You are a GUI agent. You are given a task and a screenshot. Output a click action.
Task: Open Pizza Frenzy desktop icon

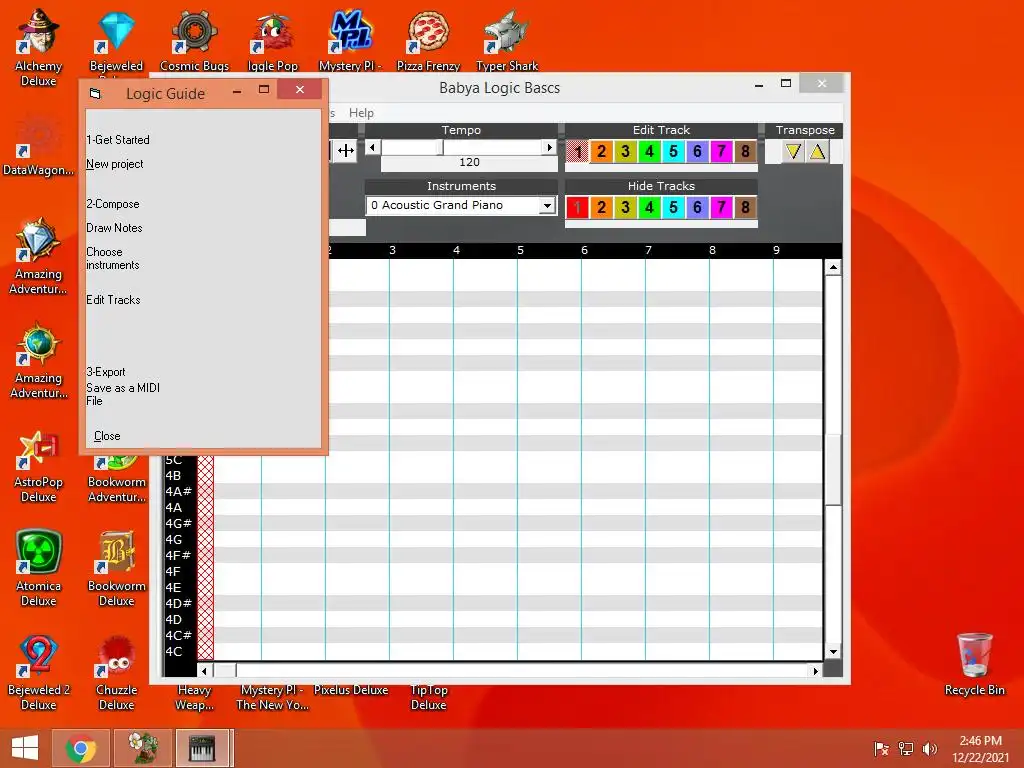(x=428, y=40)
